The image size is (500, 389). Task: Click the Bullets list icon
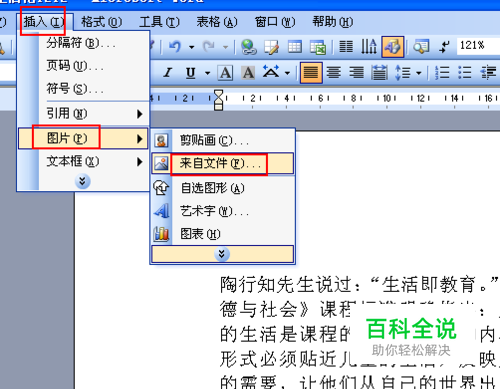[x=465, y=72]
